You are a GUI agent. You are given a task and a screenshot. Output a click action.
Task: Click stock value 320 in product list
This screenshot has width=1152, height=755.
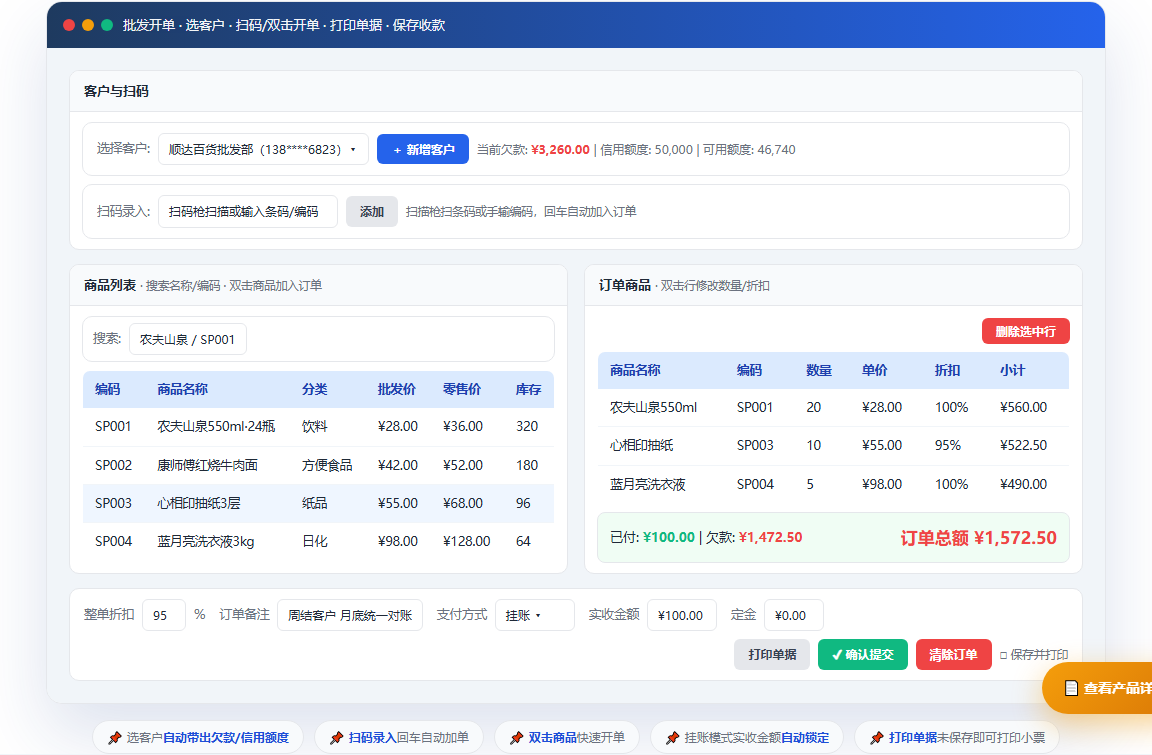point(527,427)
